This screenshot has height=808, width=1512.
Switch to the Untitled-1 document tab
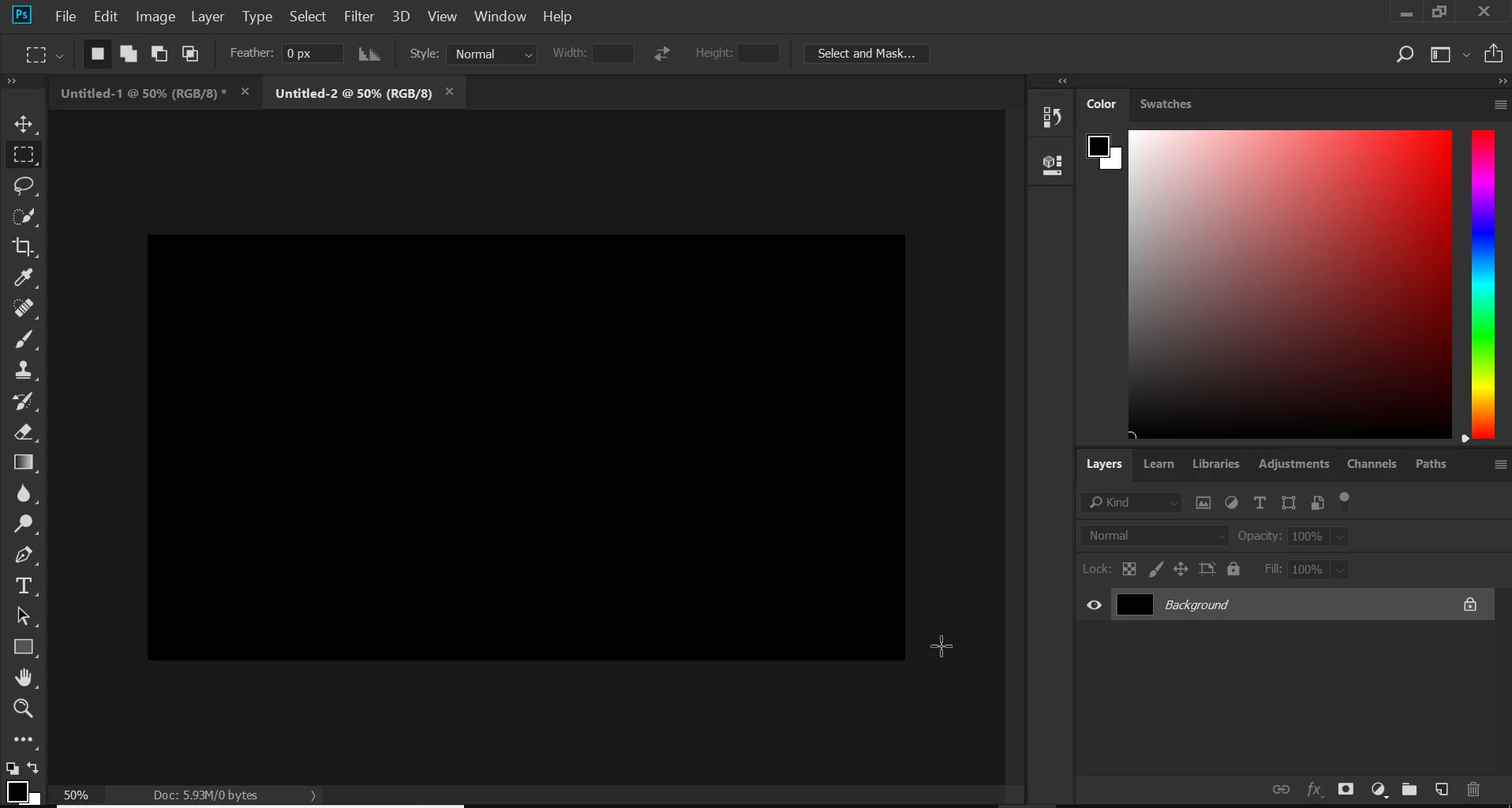(x=144, y=93)
